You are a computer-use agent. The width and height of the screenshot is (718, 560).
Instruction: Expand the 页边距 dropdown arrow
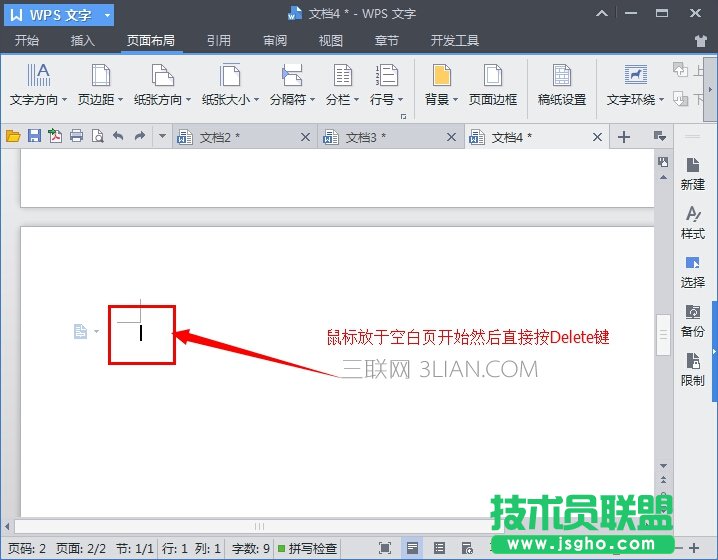click(x=120, y=99)
